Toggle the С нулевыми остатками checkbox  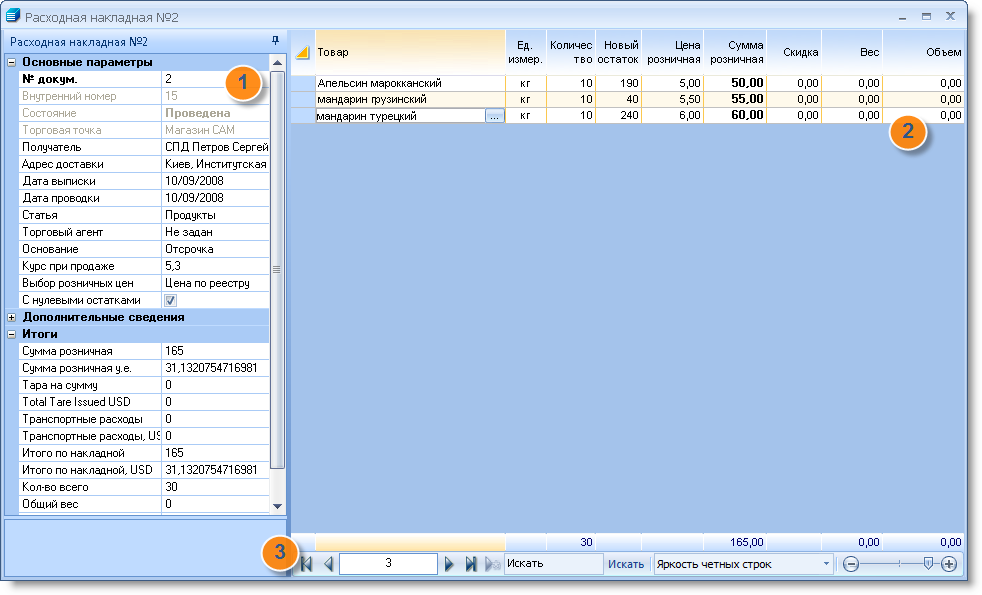click(x=170, y=300)
